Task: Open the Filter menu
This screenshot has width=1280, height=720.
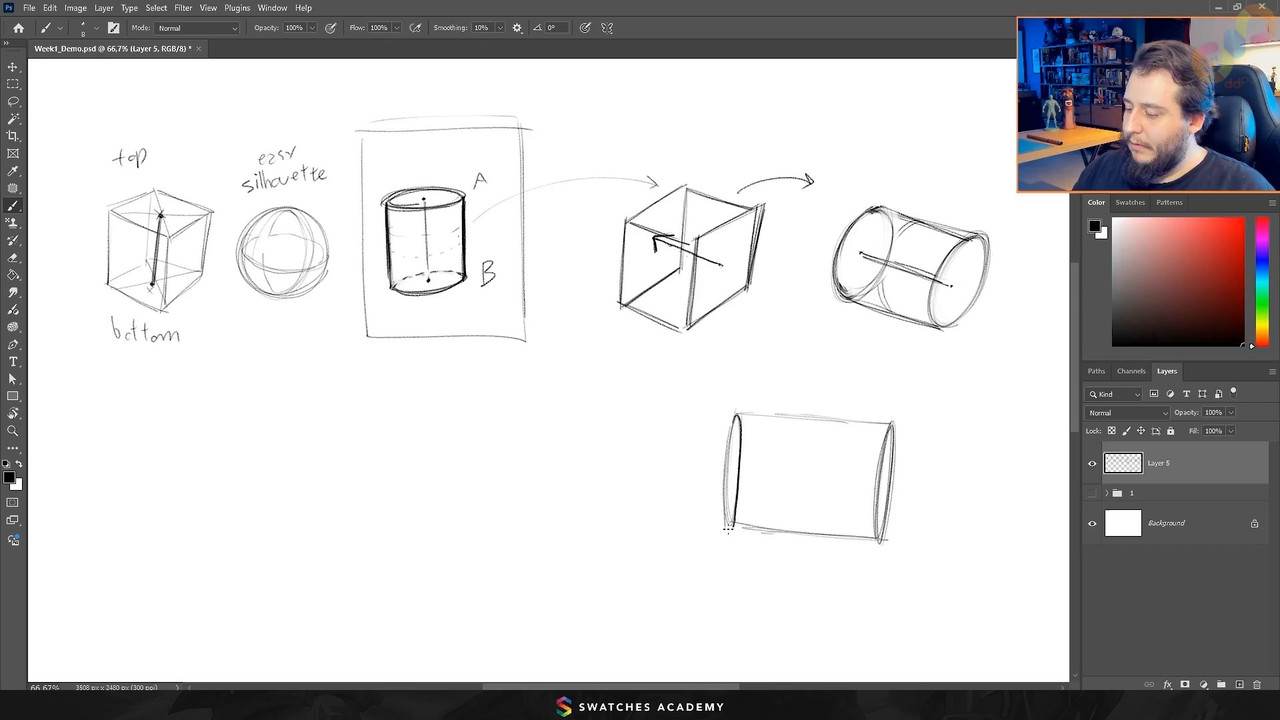Action: click(183, 8)
